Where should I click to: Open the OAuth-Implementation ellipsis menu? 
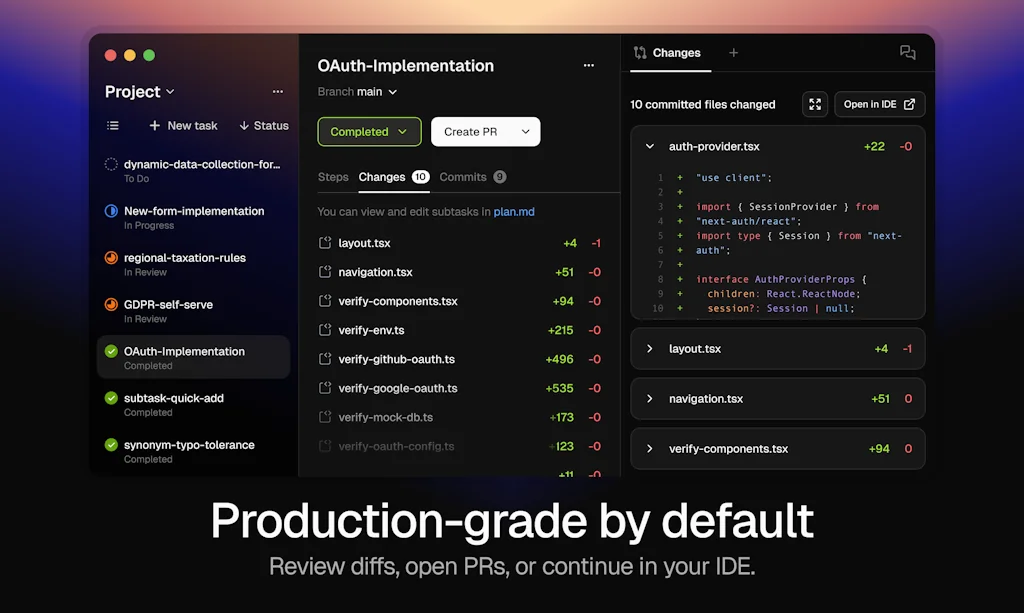click(588, 65)
